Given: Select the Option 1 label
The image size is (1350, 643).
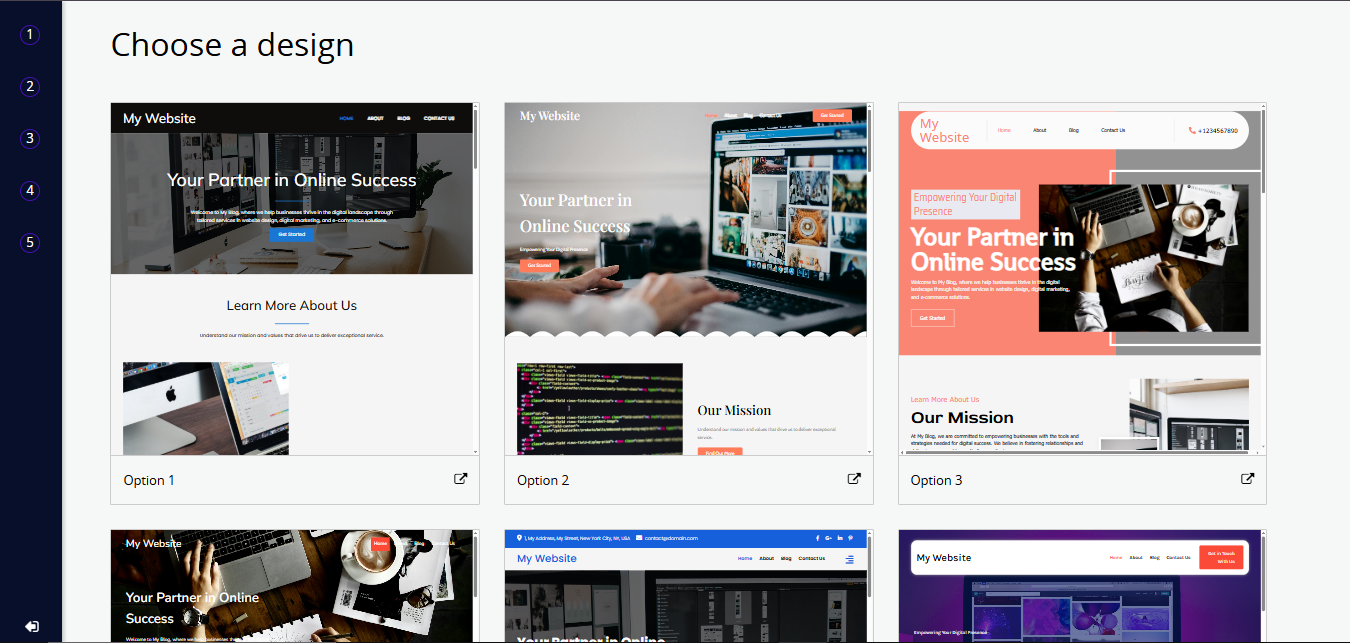Looking at the screenshot, I should pos(148,480).
